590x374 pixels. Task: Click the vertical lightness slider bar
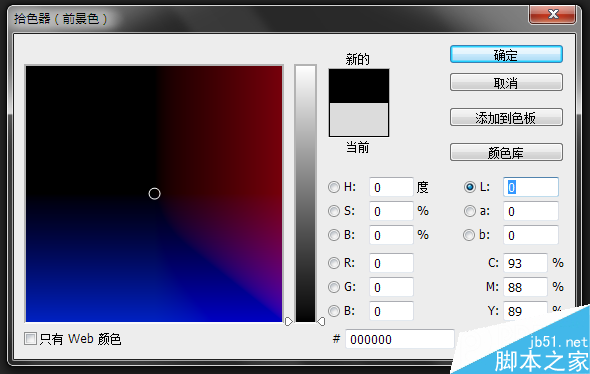tap(306, 193)
